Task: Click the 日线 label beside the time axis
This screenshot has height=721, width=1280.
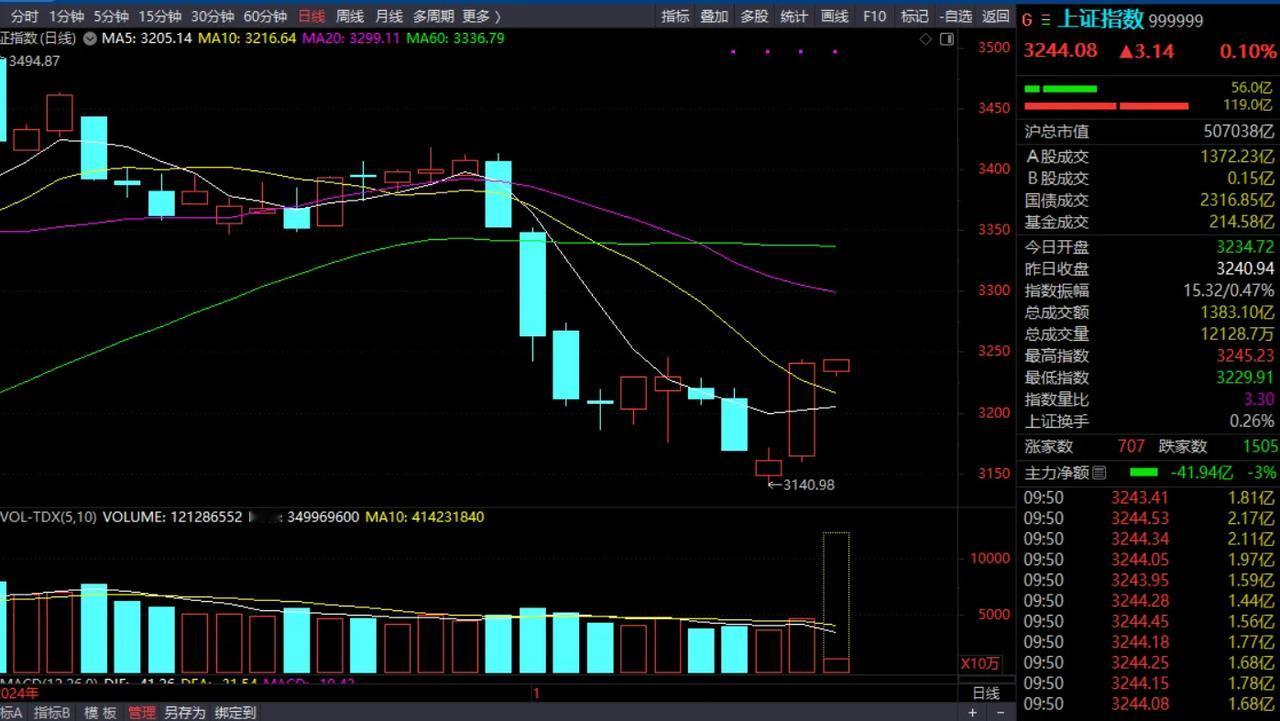Action: [x=985, y=692]
